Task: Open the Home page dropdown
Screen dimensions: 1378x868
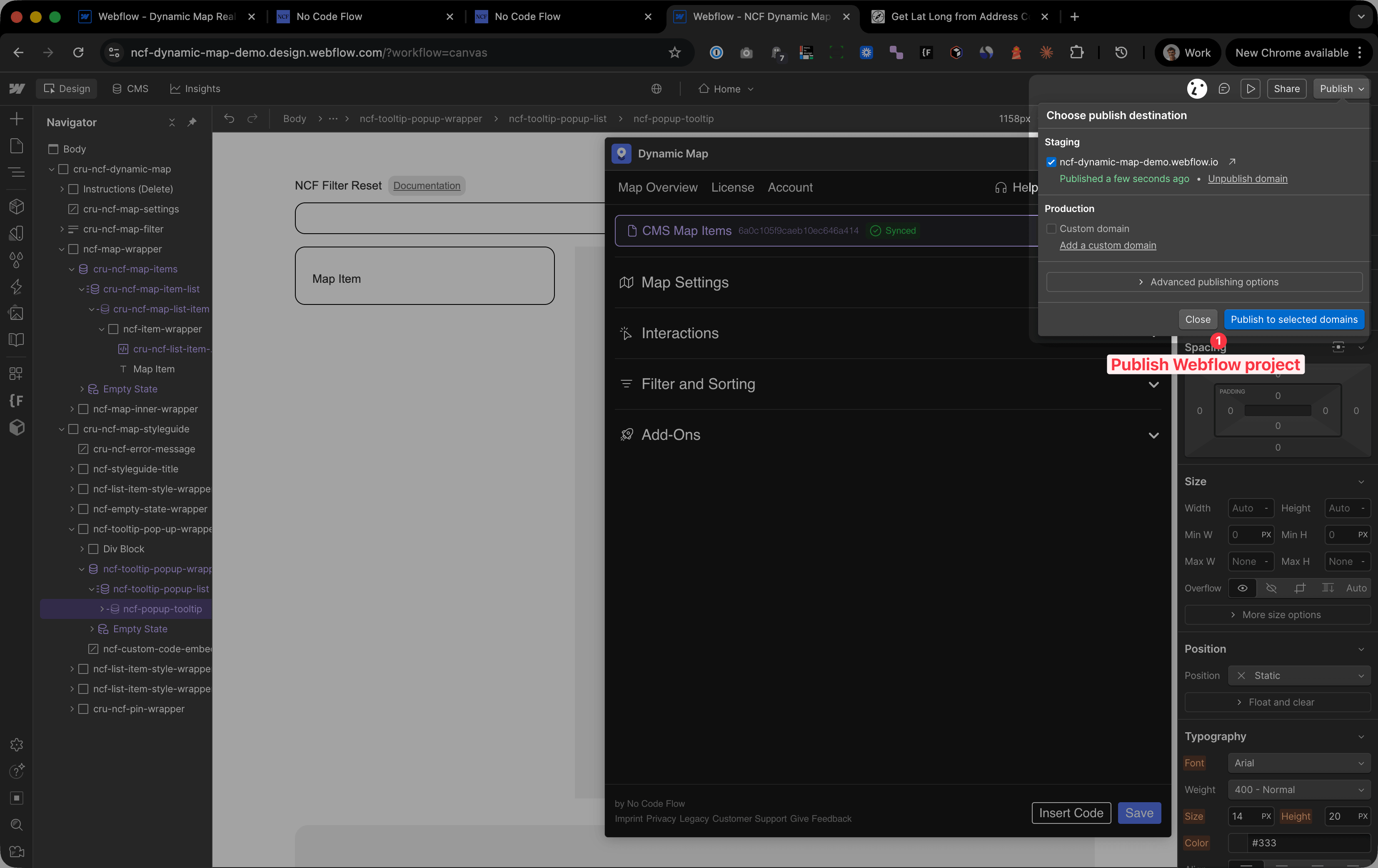Action: pos(726,89)
